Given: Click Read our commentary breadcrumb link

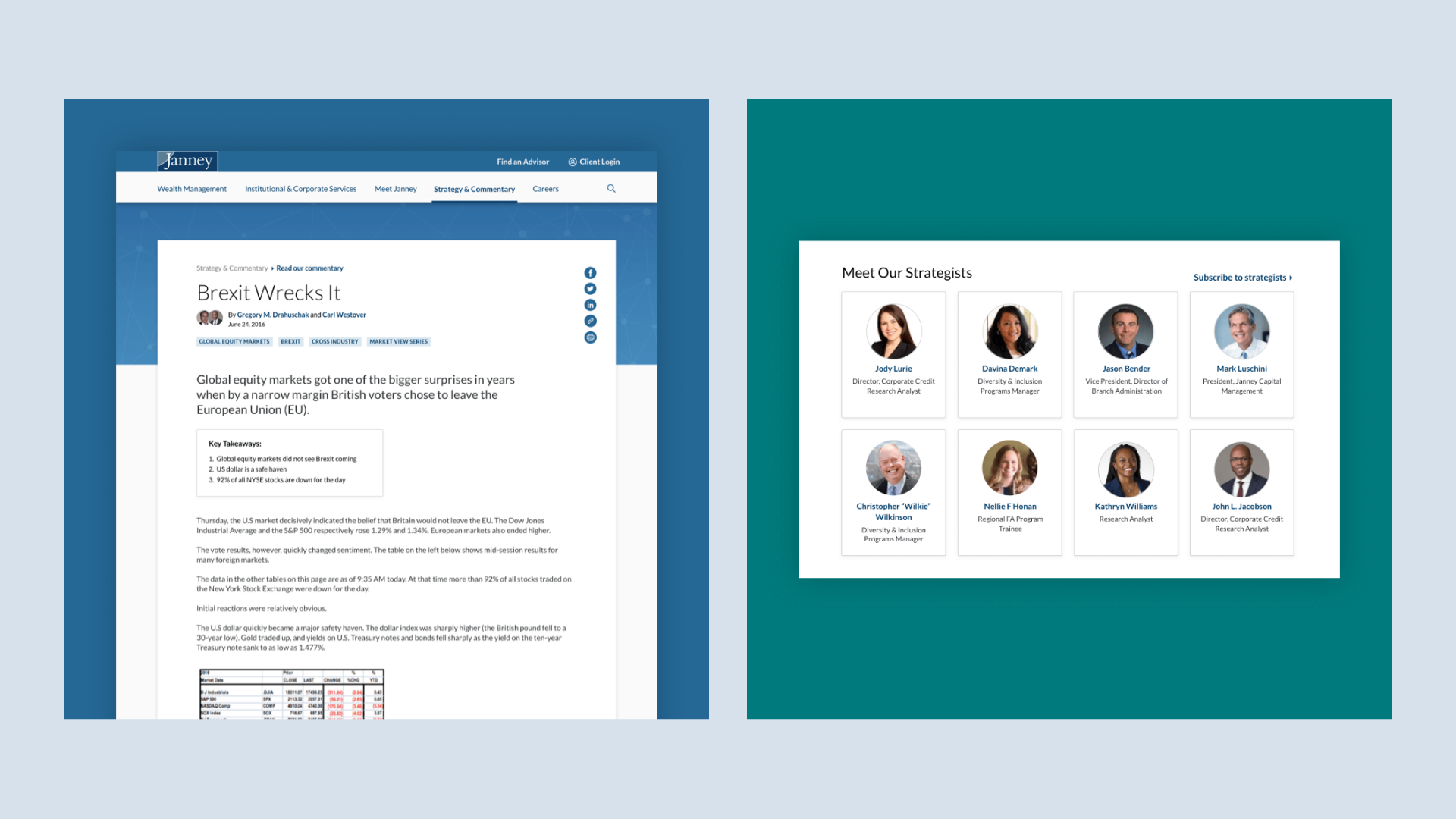Looking at the screenshot, I should pyautogui.click(x=309, y=267).
